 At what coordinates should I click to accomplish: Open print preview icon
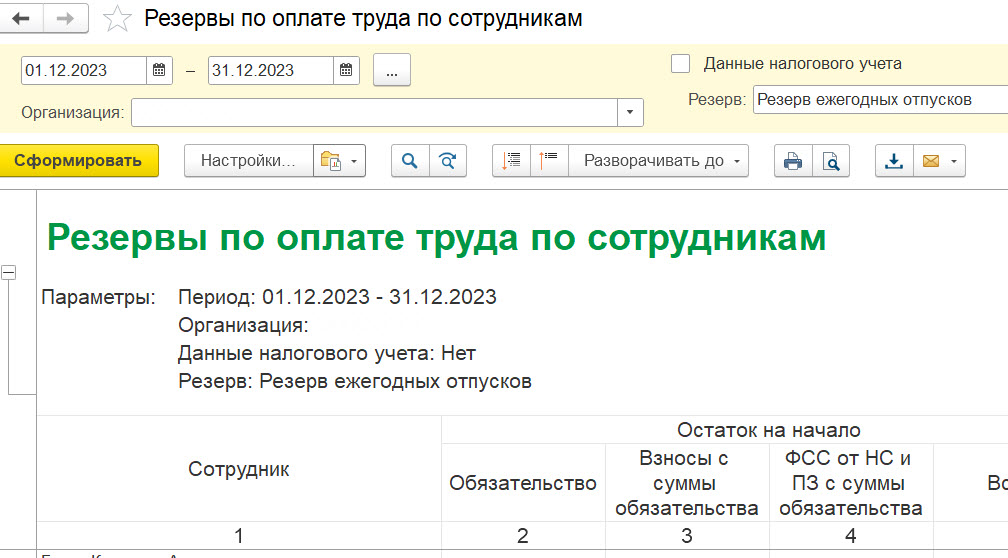click(x=830, y=160)
